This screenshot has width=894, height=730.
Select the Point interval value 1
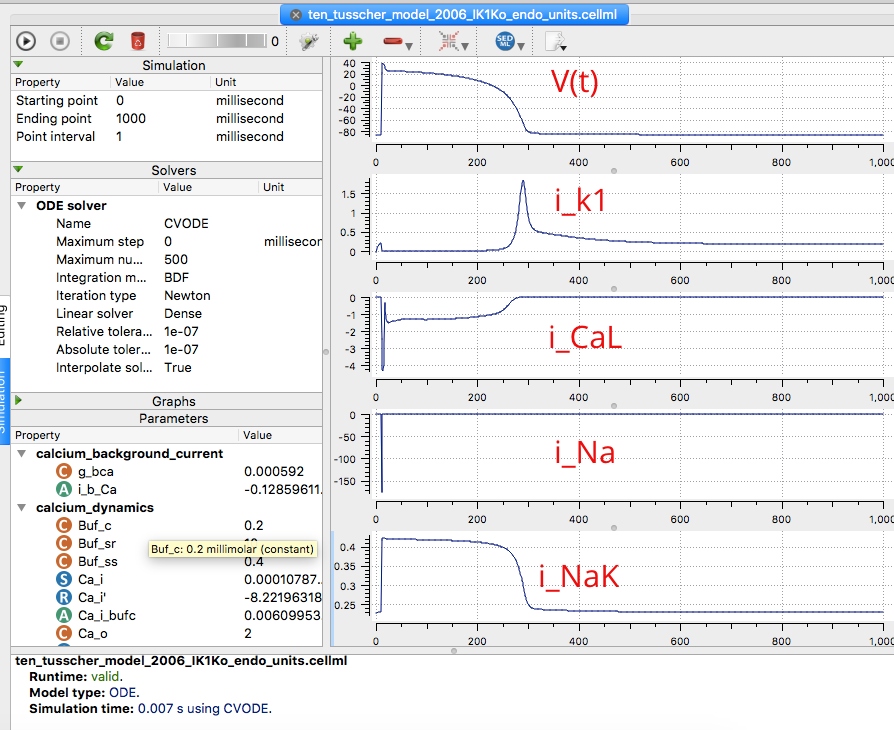119,137
